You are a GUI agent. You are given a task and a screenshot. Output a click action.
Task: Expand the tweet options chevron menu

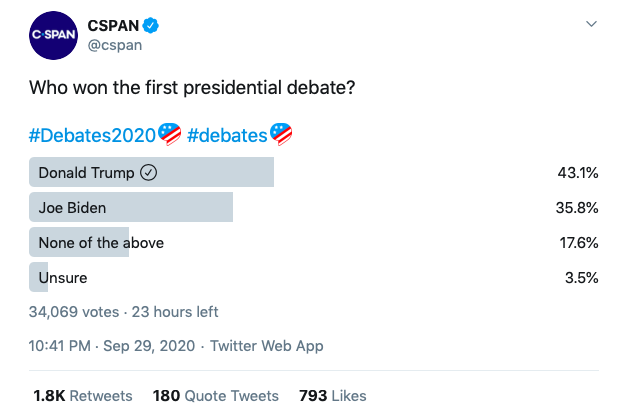[591, 23]
